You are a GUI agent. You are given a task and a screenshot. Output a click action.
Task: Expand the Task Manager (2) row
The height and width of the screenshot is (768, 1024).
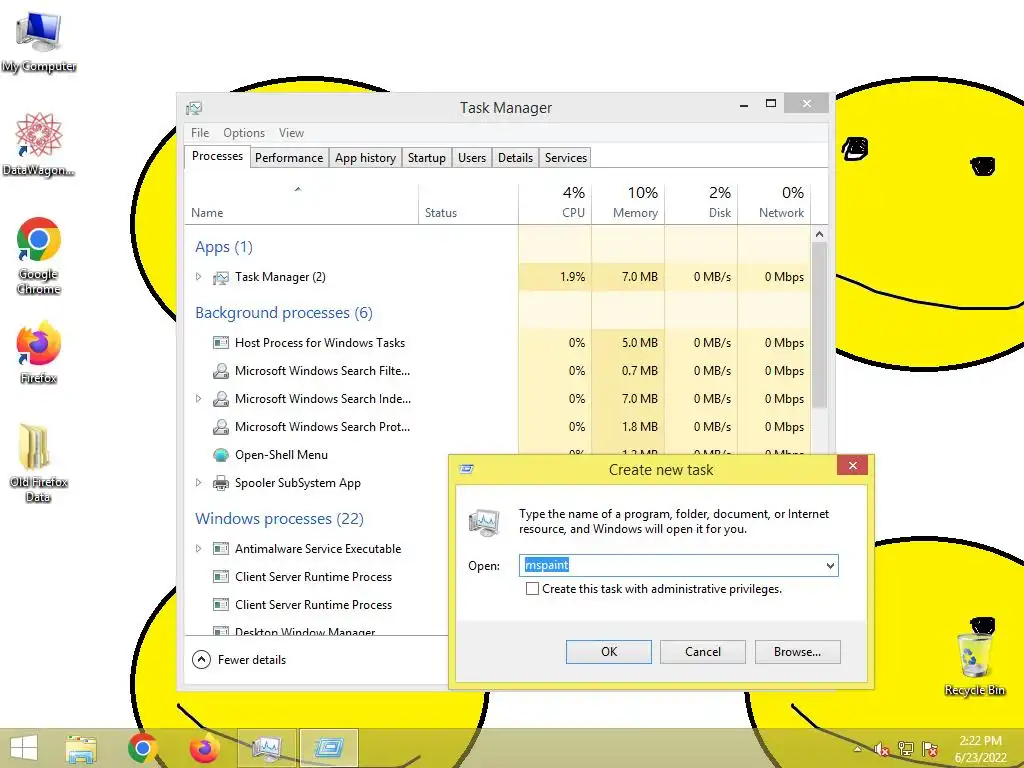pos(199,277)
